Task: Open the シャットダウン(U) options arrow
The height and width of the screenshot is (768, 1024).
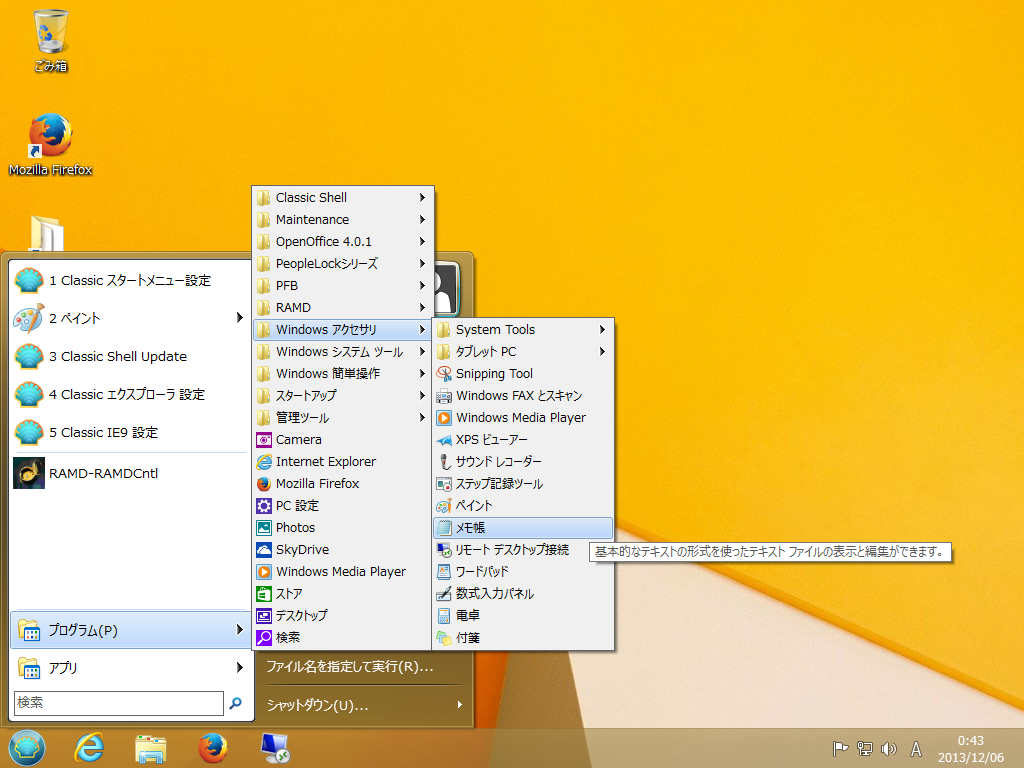Action: (460, 706)
